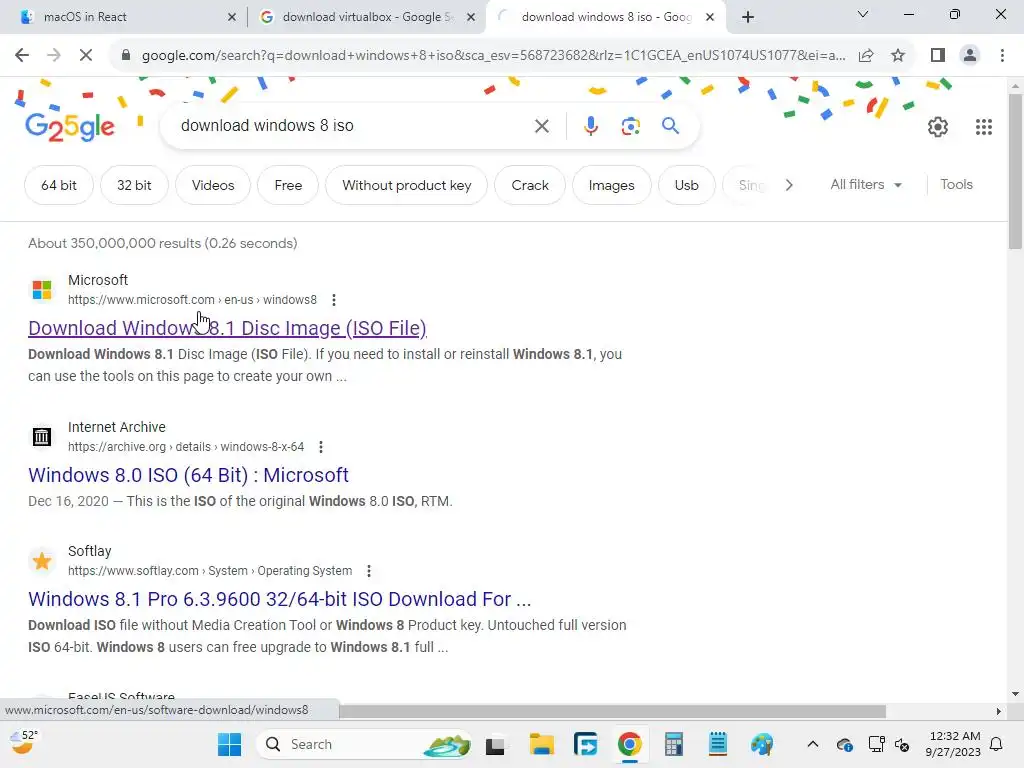This screenshot has width=1024, height=768.
Task: Apply the Usb filter chip
Action: (x=686, y=185)
